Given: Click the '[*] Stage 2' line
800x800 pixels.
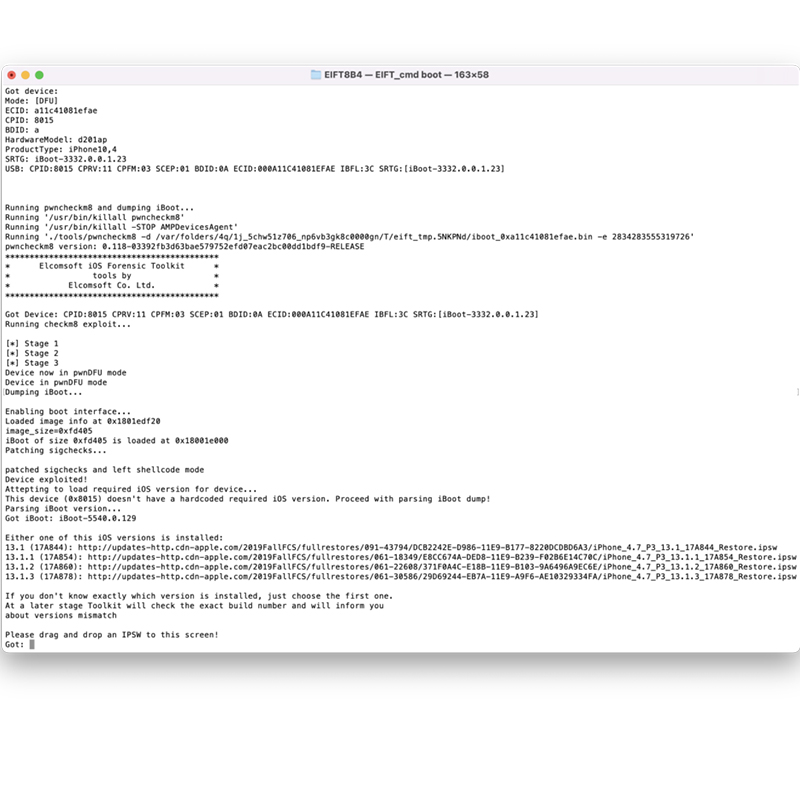Looking at the screenshot, I should [x=32, y=353].
